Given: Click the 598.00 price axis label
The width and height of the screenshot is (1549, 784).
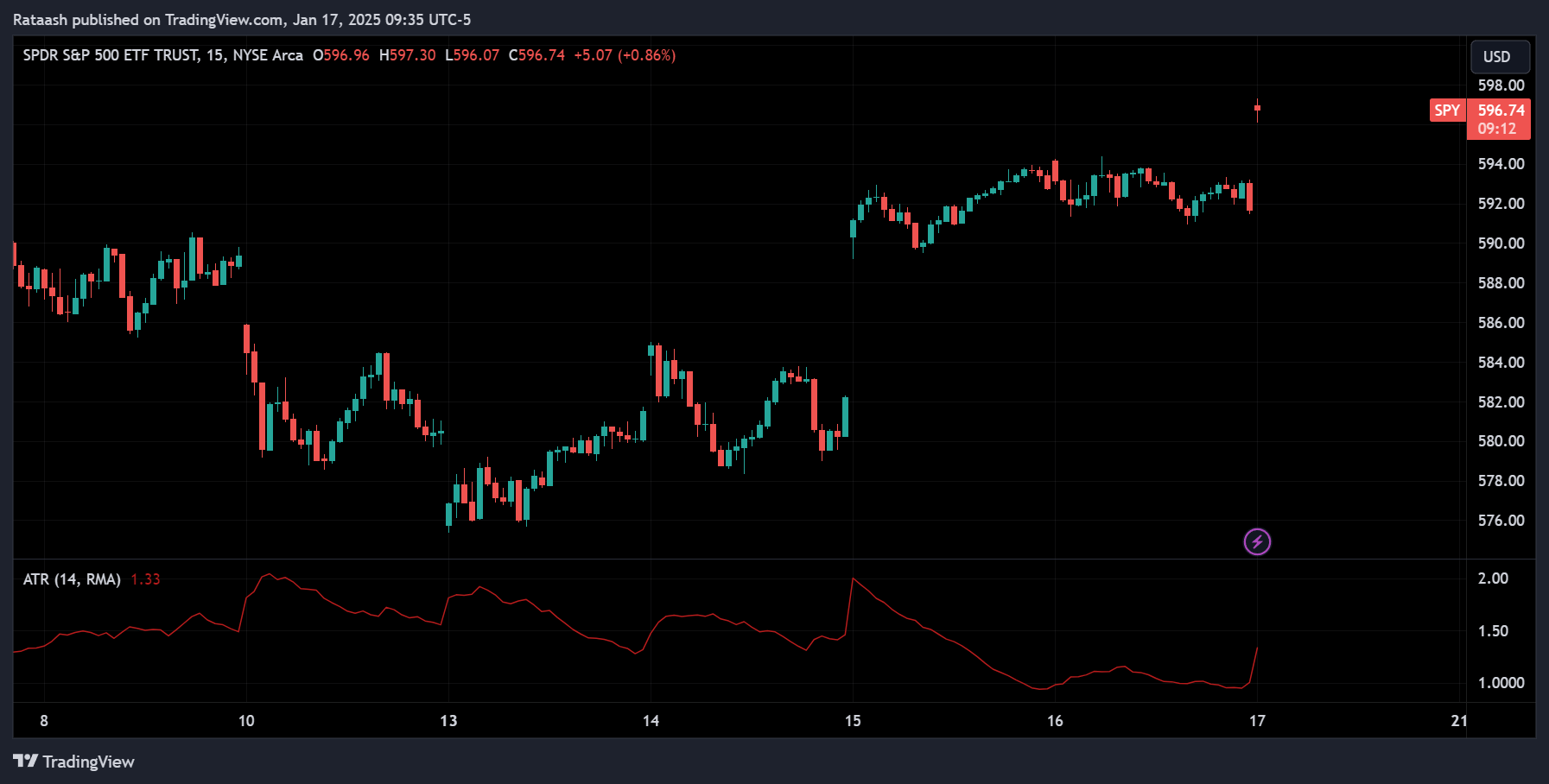Looking at the screenshot, I should pos(1501,85).
